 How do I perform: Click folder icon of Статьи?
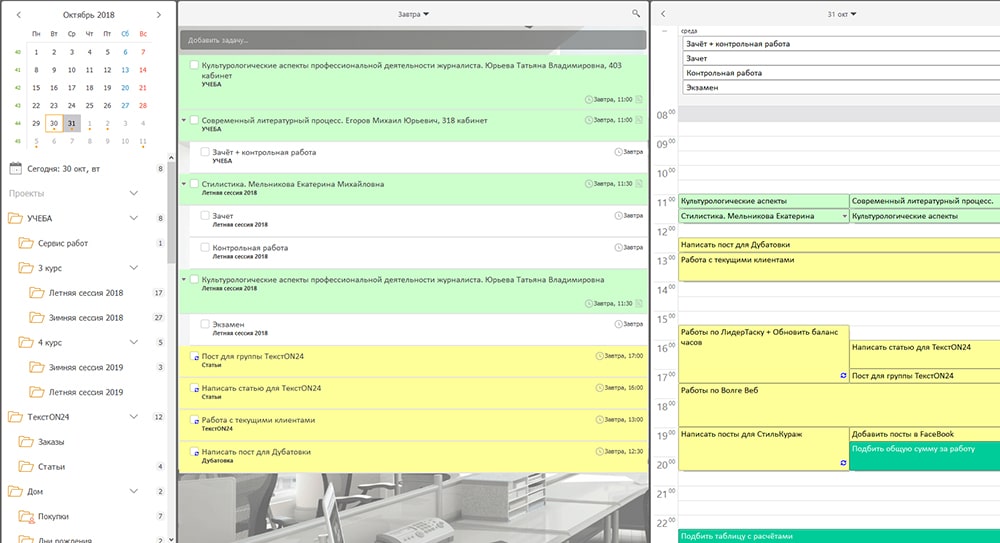[26, 466]
